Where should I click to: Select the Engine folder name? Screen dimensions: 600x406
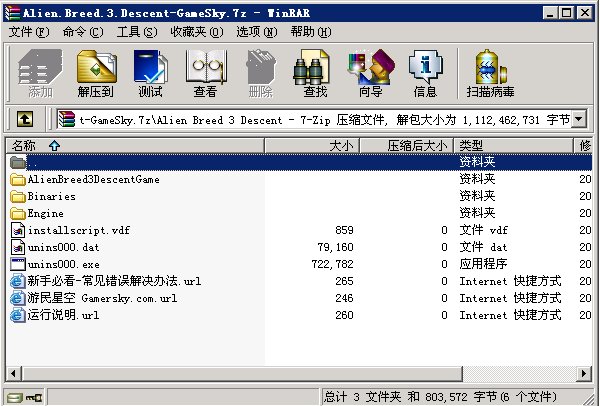pos(45,214)
